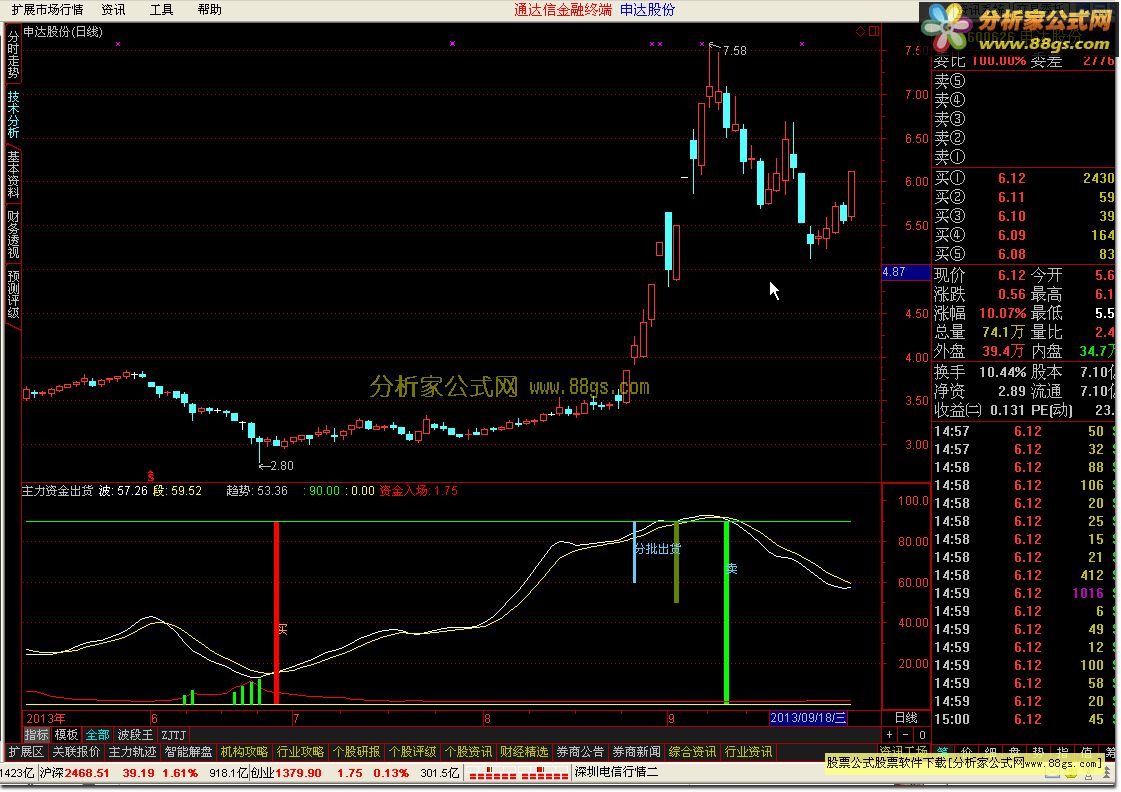
Task: Open the 主力轨迹 bottom tab
Action: (x=132, y=752)
